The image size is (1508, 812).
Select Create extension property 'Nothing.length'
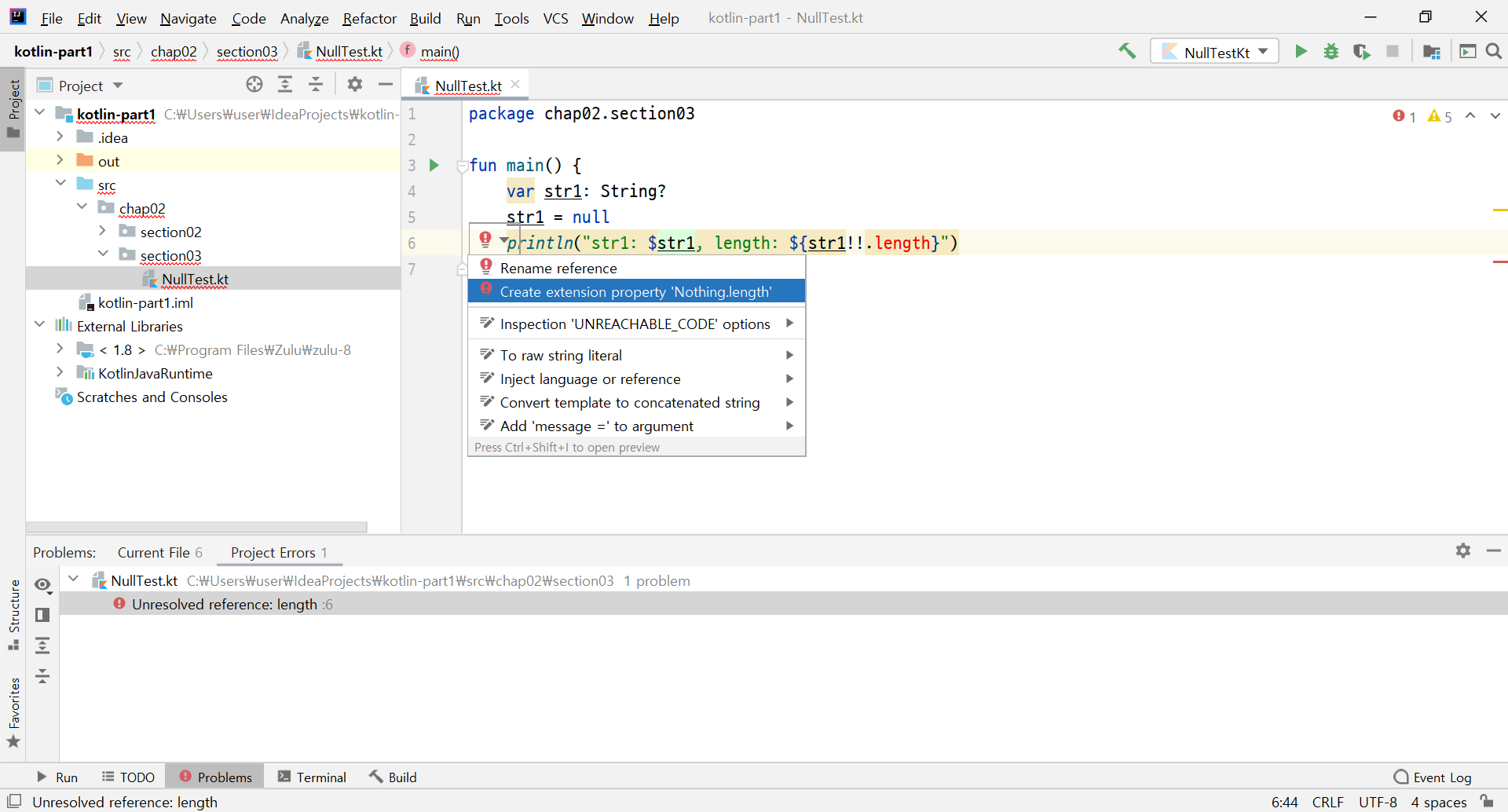[x=636, y=291]
